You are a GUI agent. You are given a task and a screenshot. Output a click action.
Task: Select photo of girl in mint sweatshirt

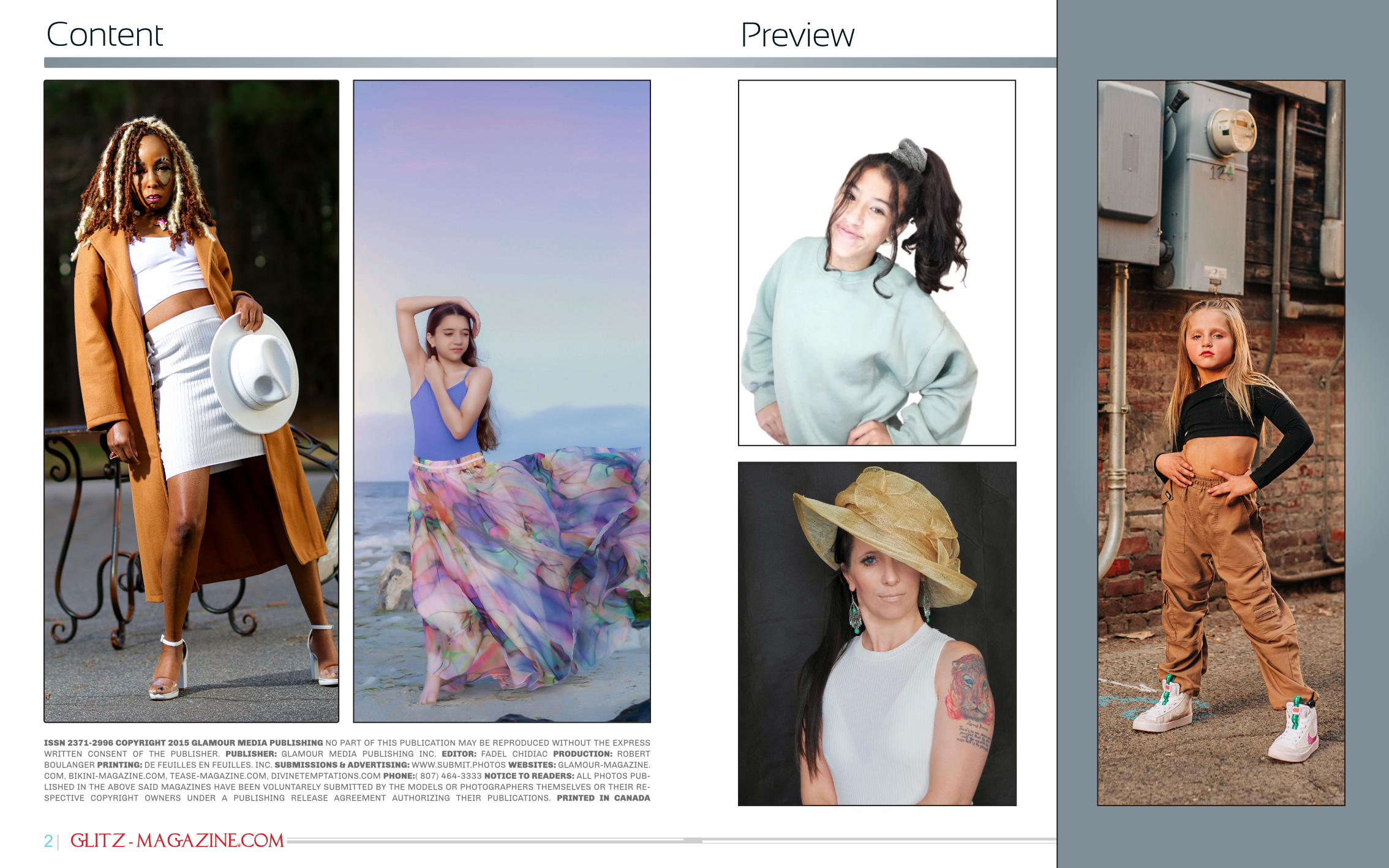(877, 263)
